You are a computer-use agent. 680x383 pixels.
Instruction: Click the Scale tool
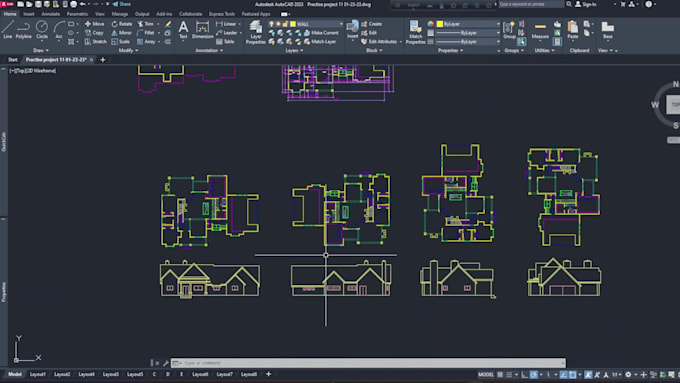[121, 42]
